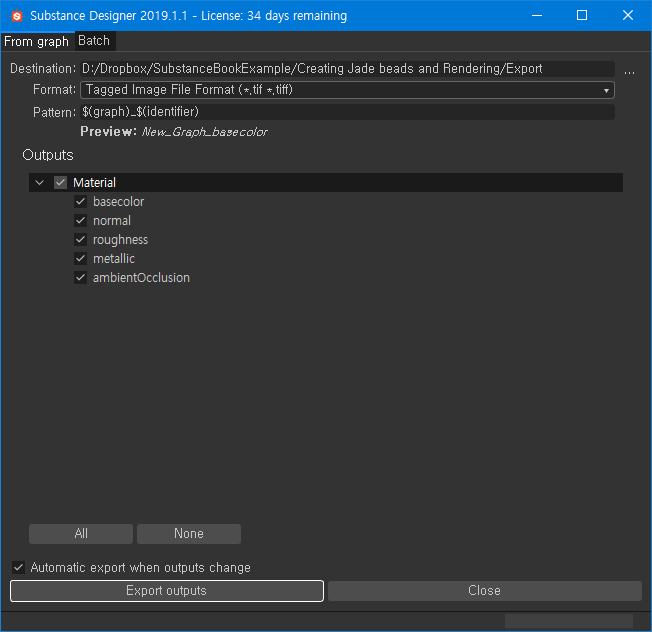Select the ambientOcclusion label text
The height and width of the screenshot is (632, 652).
click(141, 277)
